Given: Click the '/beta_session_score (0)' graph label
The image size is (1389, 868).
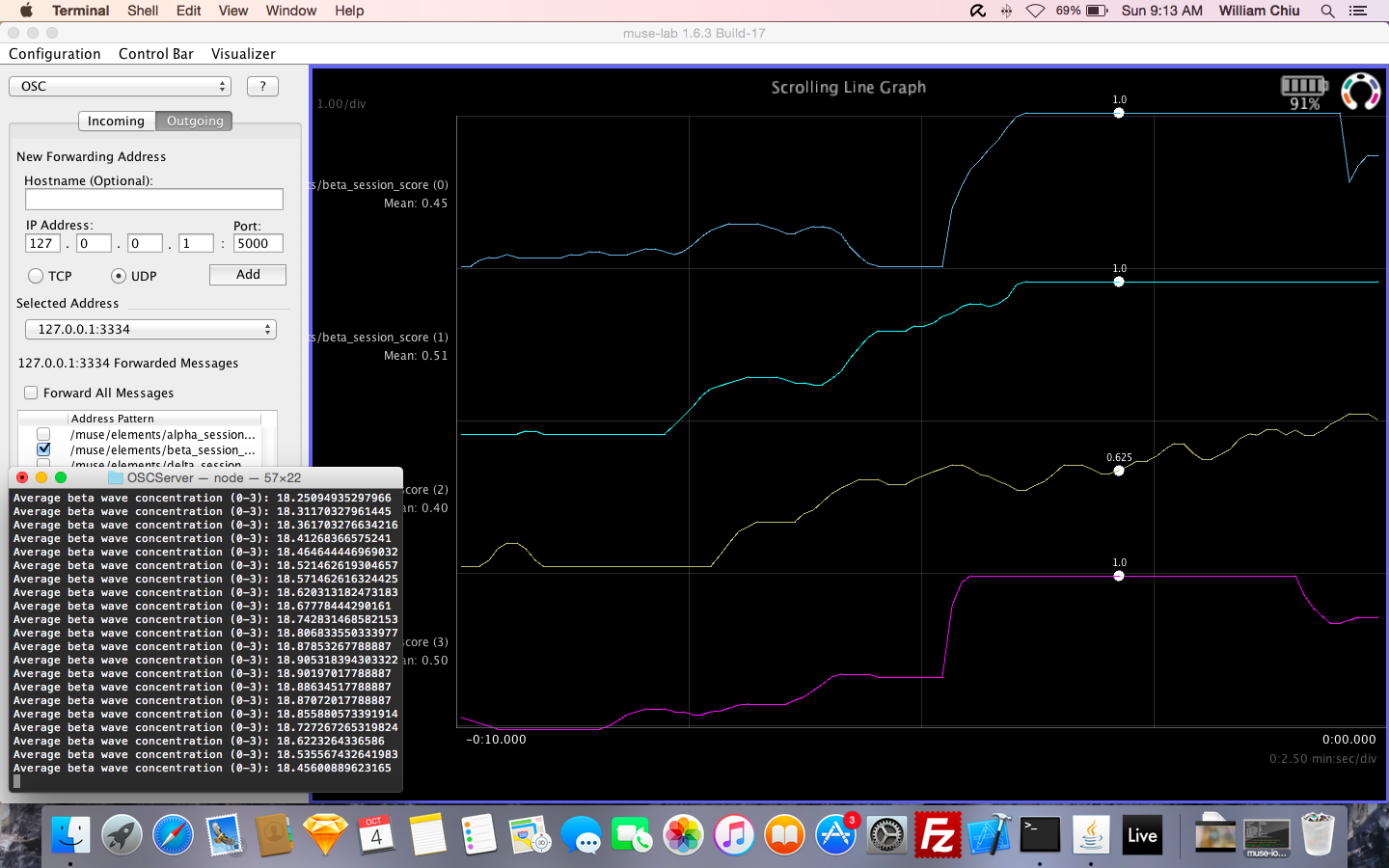Looking at the screenshot, I should coord(380,185).
